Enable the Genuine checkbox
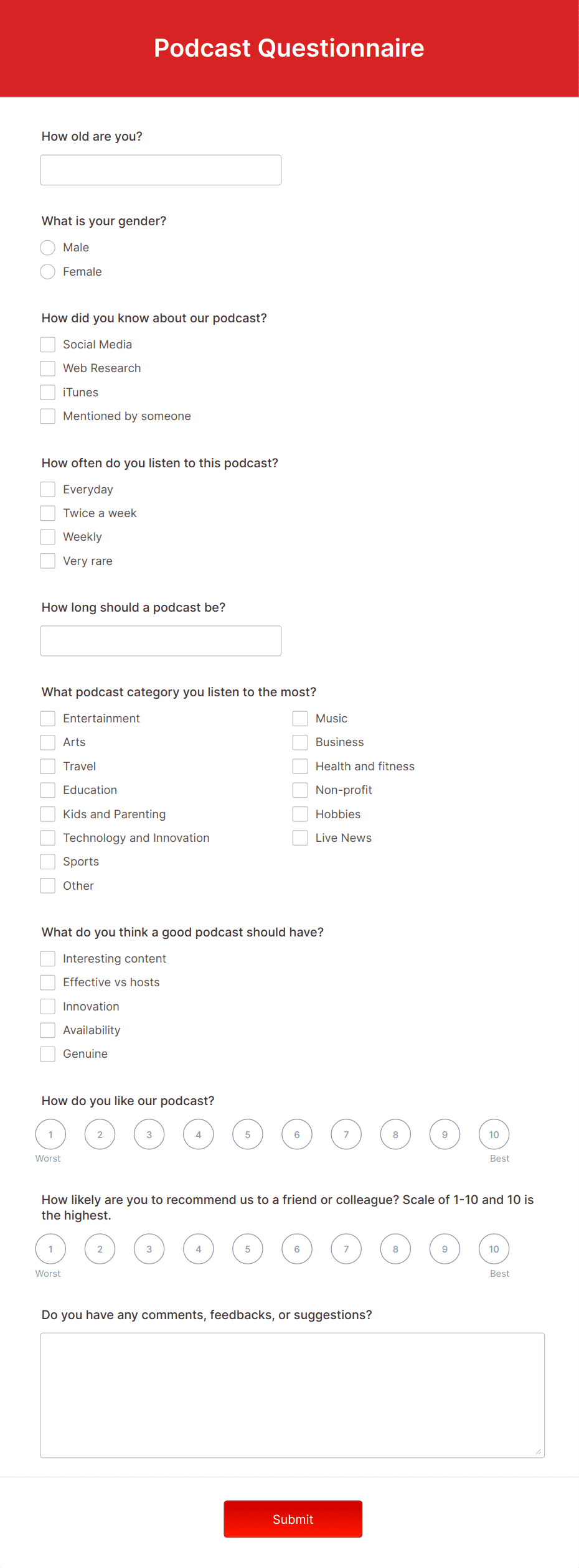 pyautogui.click(x=47, y=1053)
